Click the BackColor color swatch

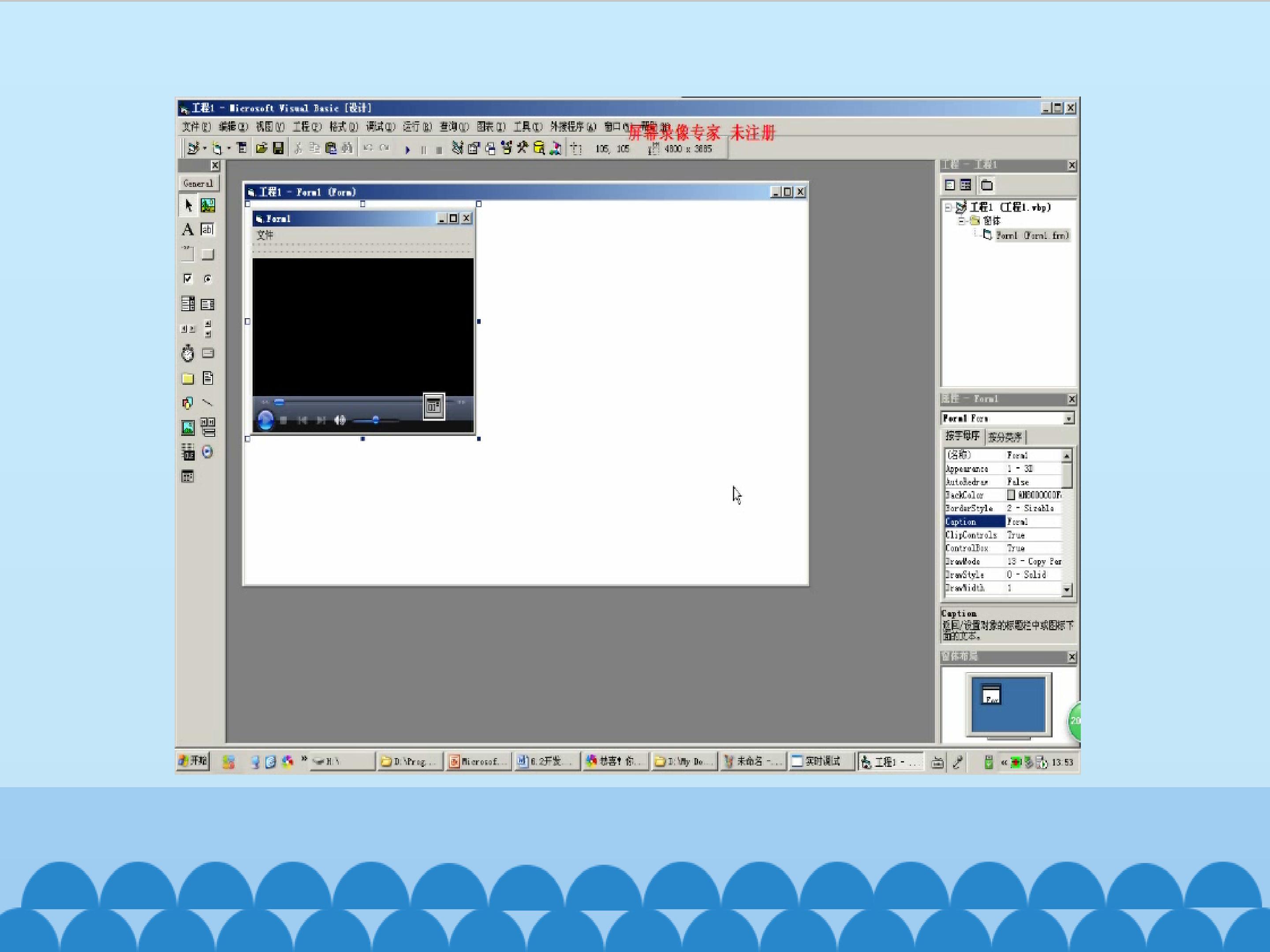(1011, 495)
